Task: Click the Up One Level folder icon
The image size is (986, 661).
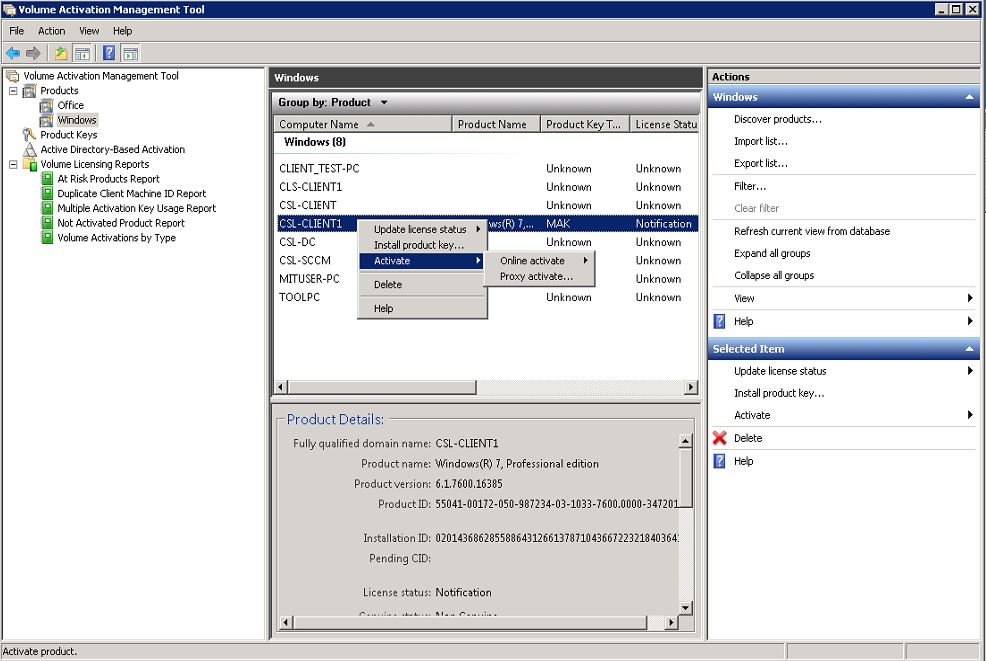Action: pos(61,53)
